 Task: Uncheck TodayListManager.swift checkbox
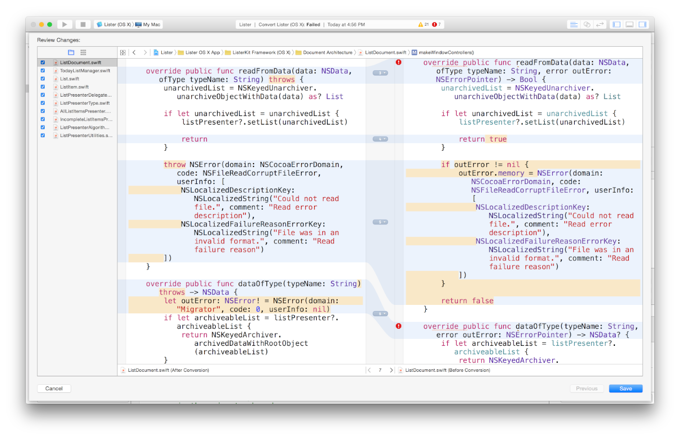coord(42,71)
